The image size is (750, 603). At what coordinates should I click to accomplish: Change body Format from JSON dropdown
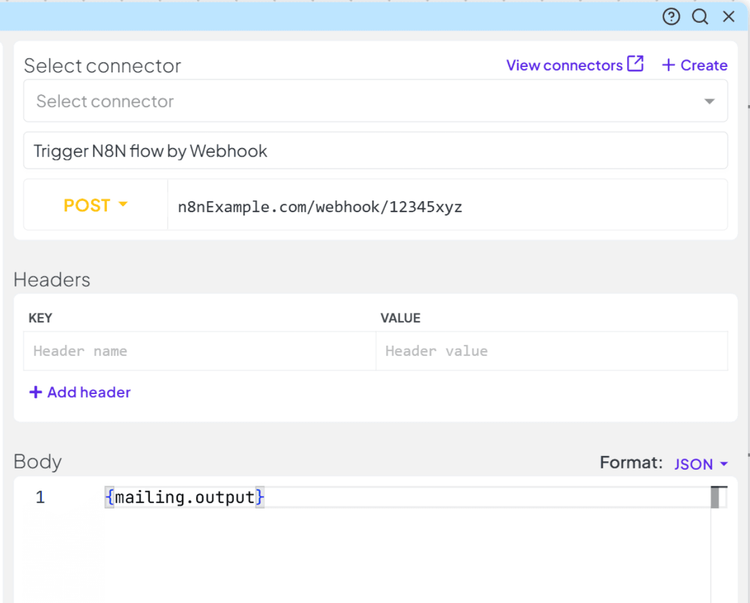pyautogui.click(x=701, y=463)
